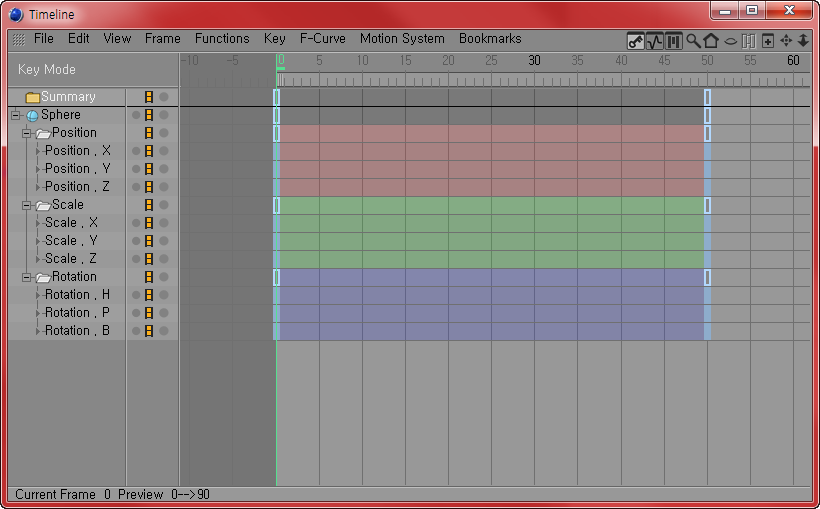
Task: Open the View menu
Action: tap(117, 39)
